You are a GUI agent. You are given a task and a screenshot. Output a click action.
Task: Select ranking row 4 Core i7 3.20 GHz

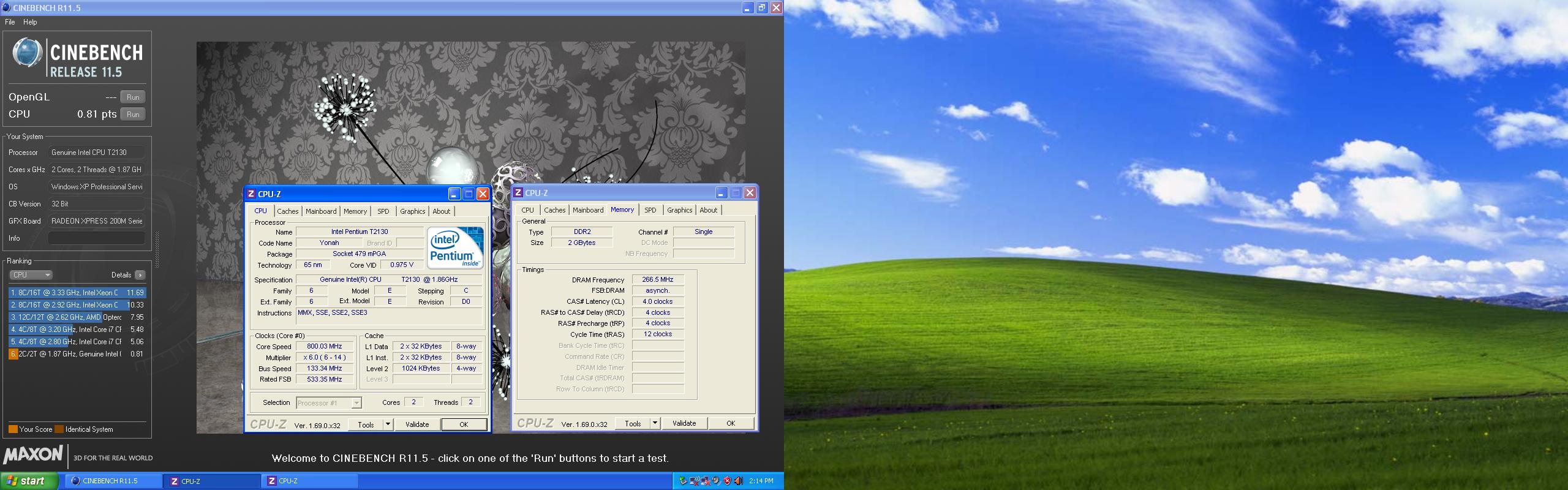pyautogui.click(x=77, y=330)
